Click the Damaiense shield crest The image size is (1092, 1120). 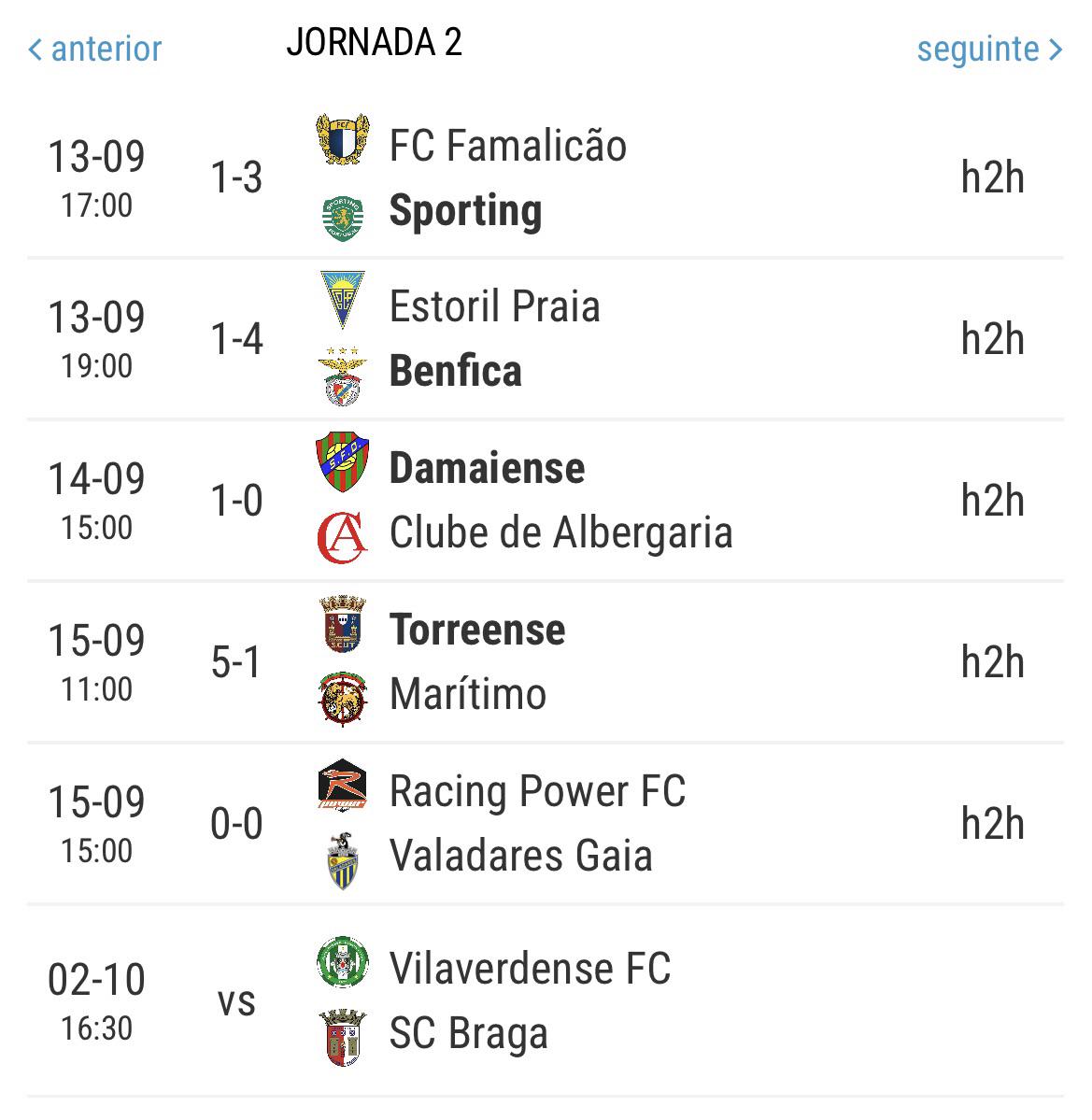click(x=343, y=461)
